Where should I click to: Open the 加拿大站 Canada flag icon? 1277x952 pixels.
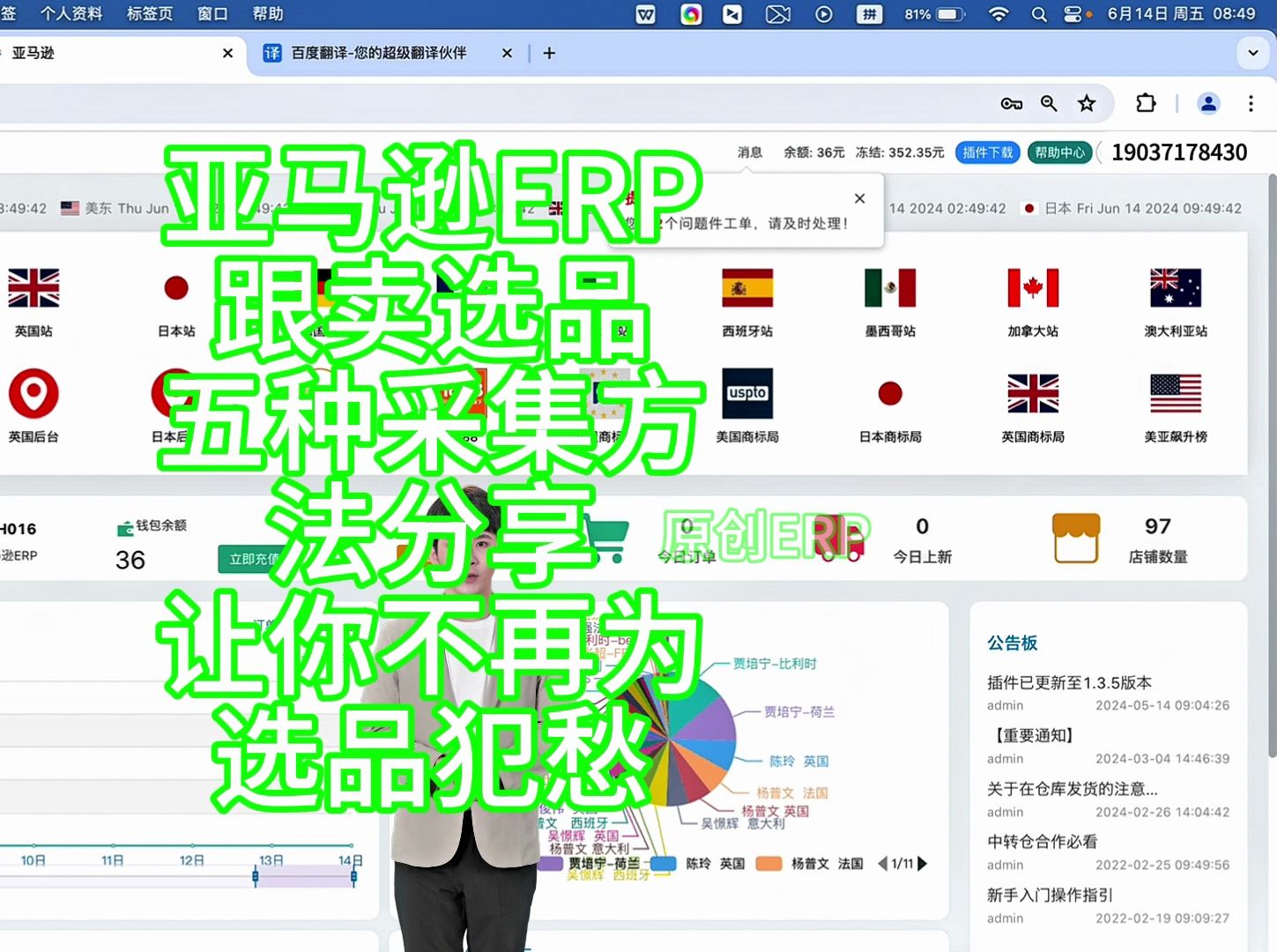click(x=1033, y=288)
